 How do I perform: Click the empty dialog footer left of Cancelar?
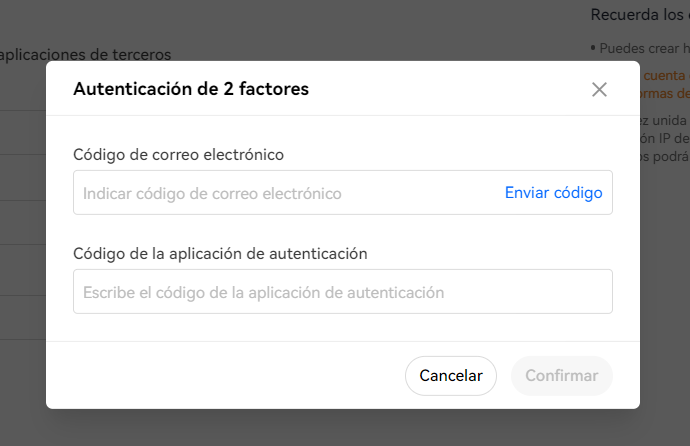[225, 376]
